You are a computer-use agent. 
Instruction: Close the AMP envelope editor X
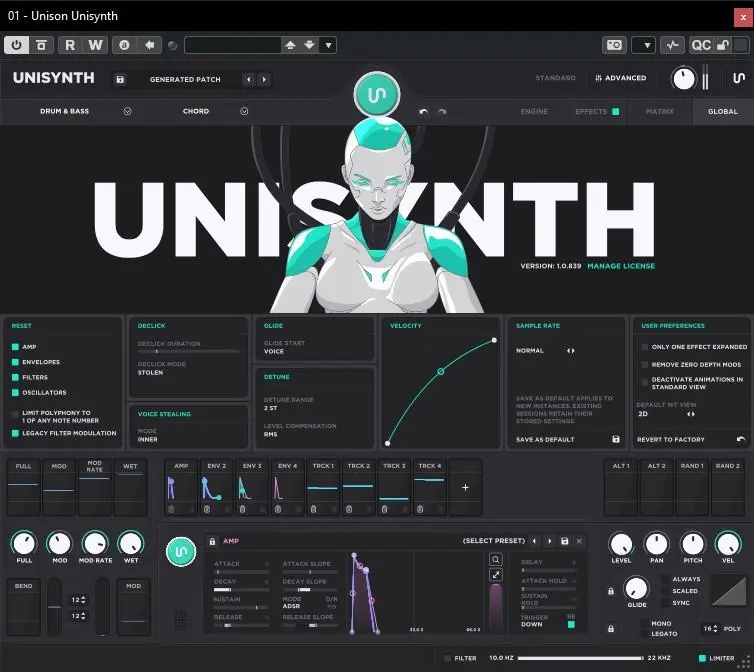[x=579, y=541]
